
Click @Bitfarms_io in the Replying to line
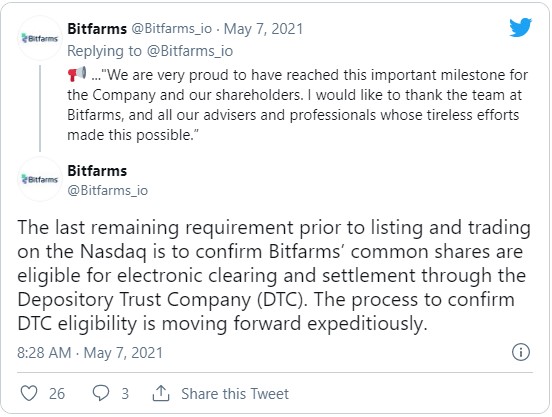190,51
